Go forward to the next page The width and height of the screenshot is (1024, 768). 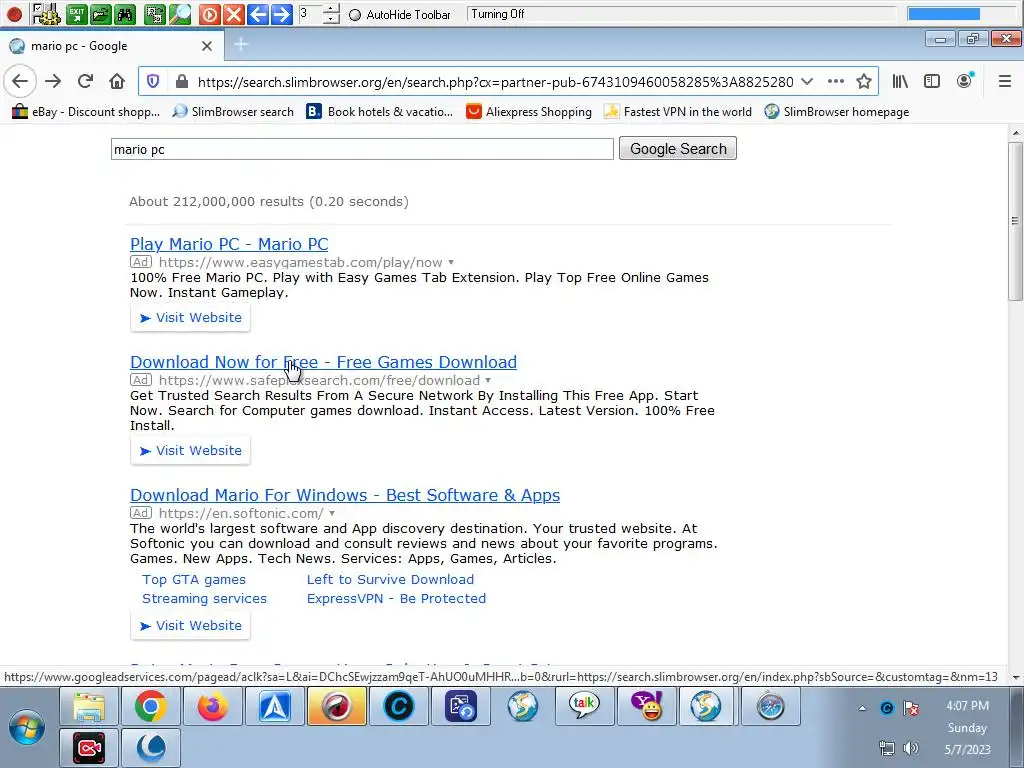[x=53, y=81]
